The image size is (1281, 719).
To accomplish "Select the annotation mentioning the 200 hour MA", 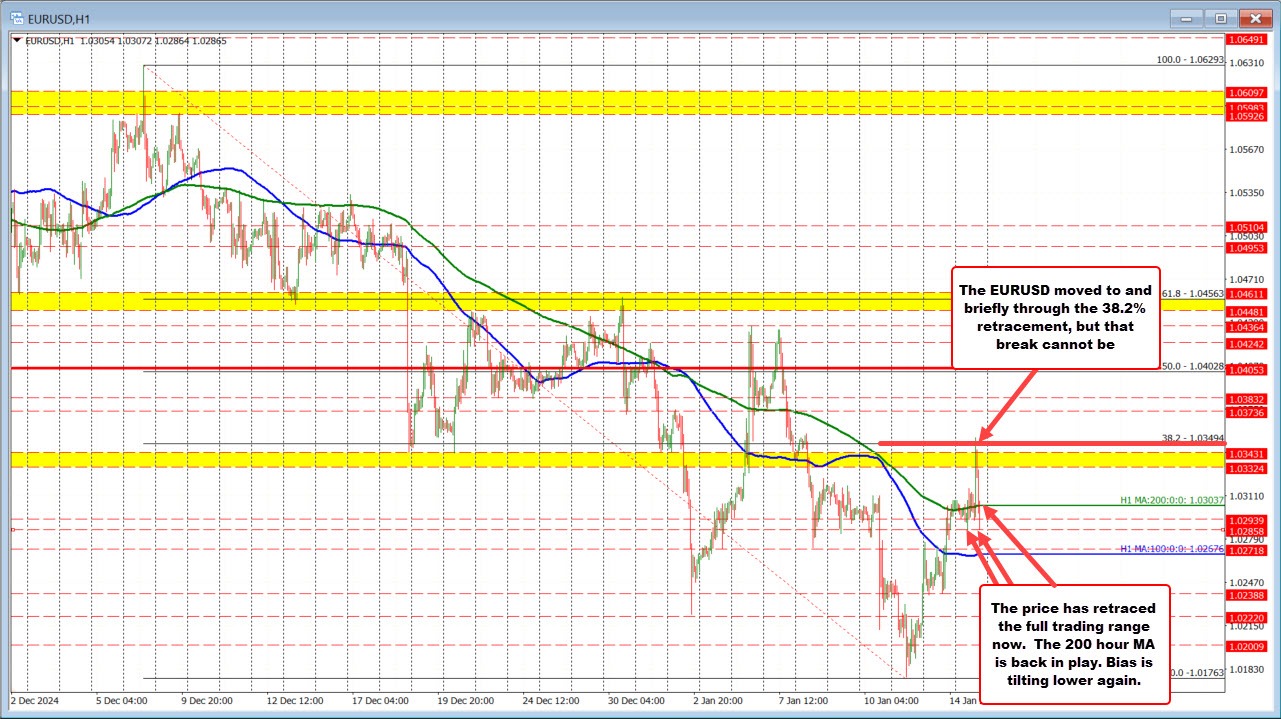I will coord(1075,644).
